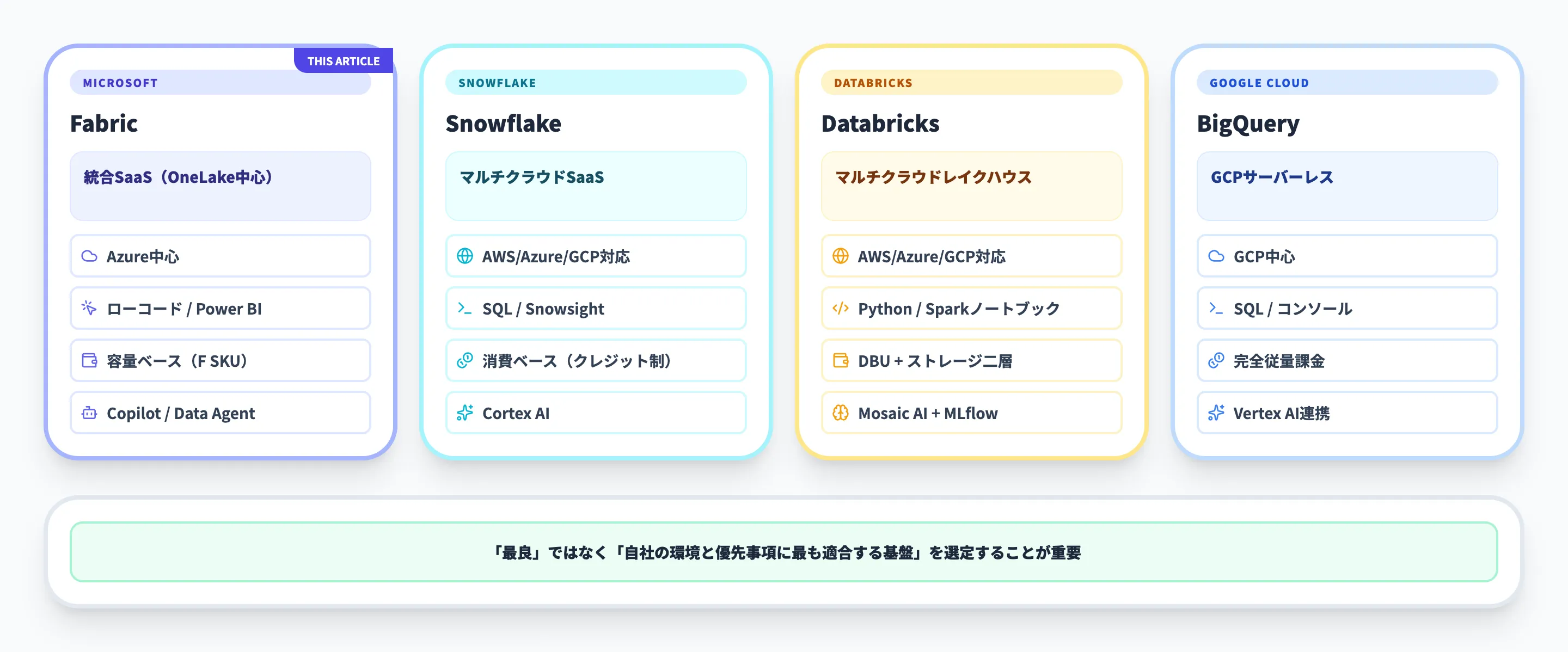The height and width of the screenshot is (652, 1568).
Task: Open the Snowflake card title link
Action: pos(504,124)
